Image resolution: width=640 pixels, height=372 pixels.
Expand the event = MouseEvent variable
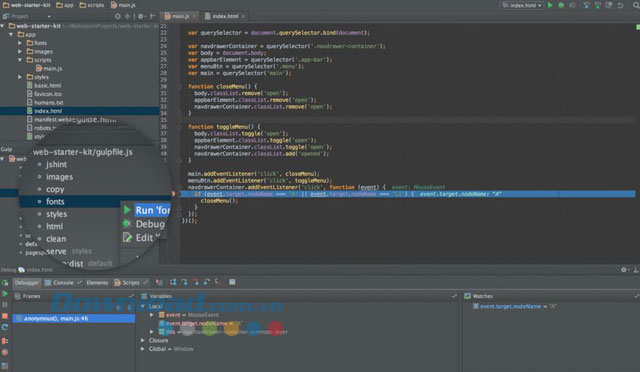(152, 315)
